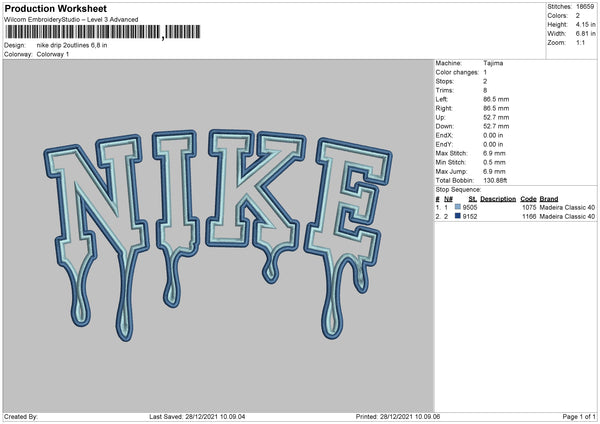This screenshot has width=600, height=424.
Task: Click the 'Description' column header
Action: pyautogui.click(x=498, y=199)
